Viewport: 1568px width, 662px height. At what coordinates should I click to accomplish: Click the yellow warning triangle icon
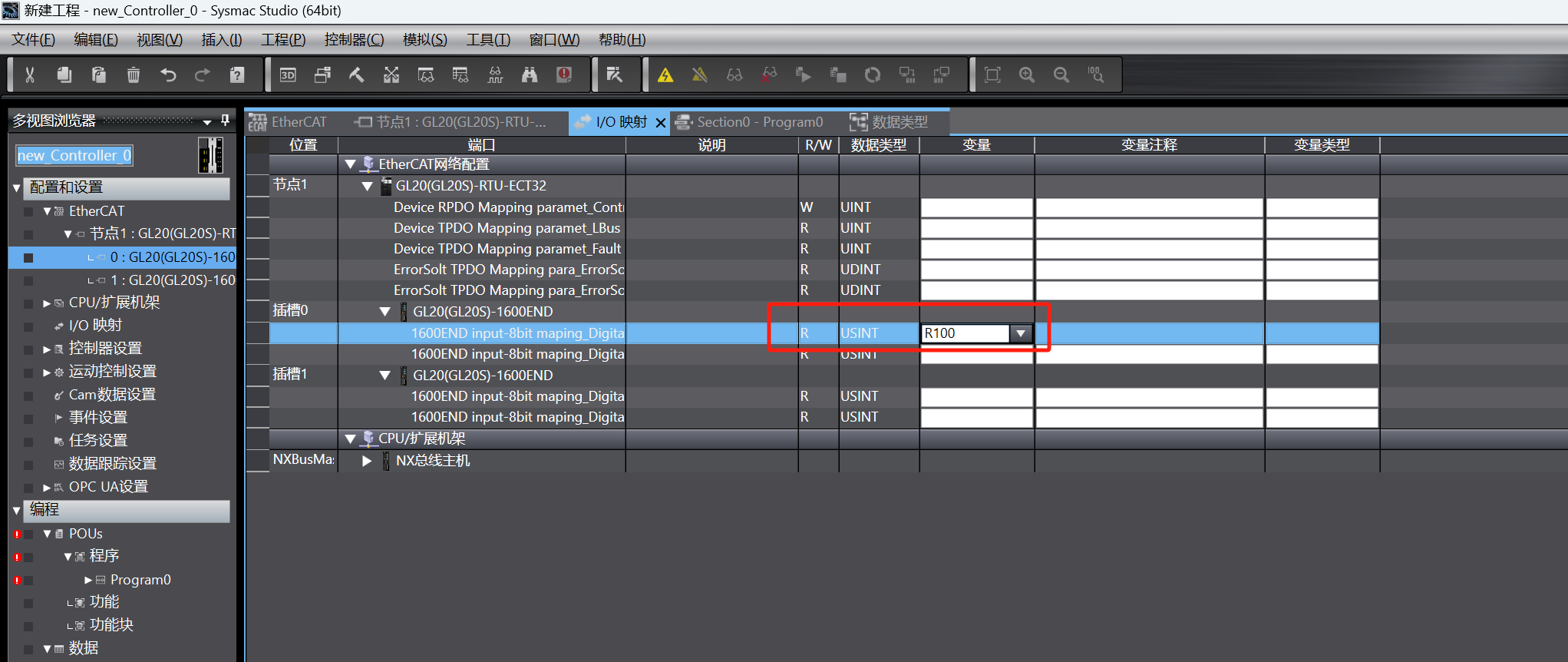click(665, 74)
